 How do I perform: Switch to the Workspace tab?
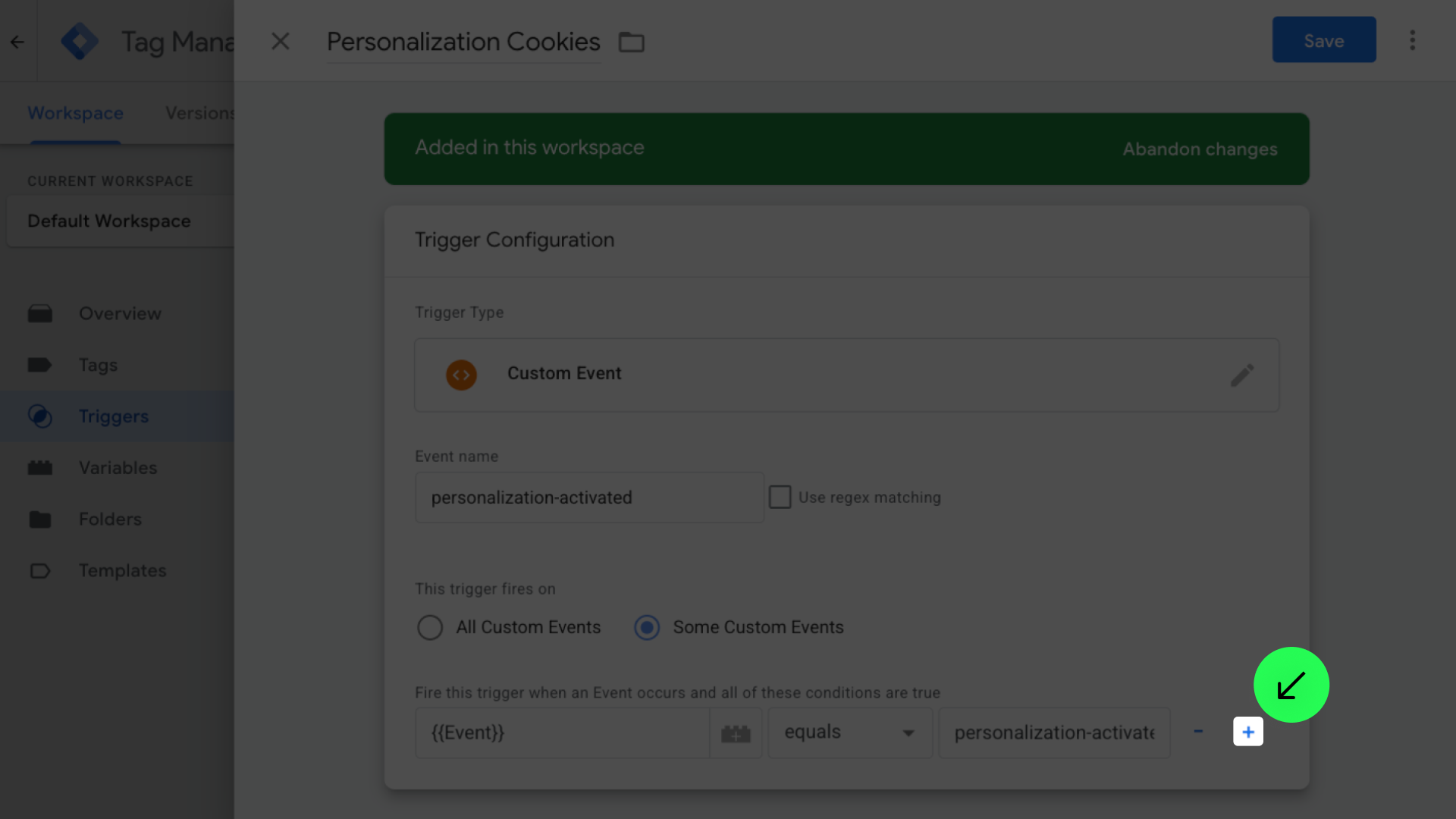click(75, 112)
